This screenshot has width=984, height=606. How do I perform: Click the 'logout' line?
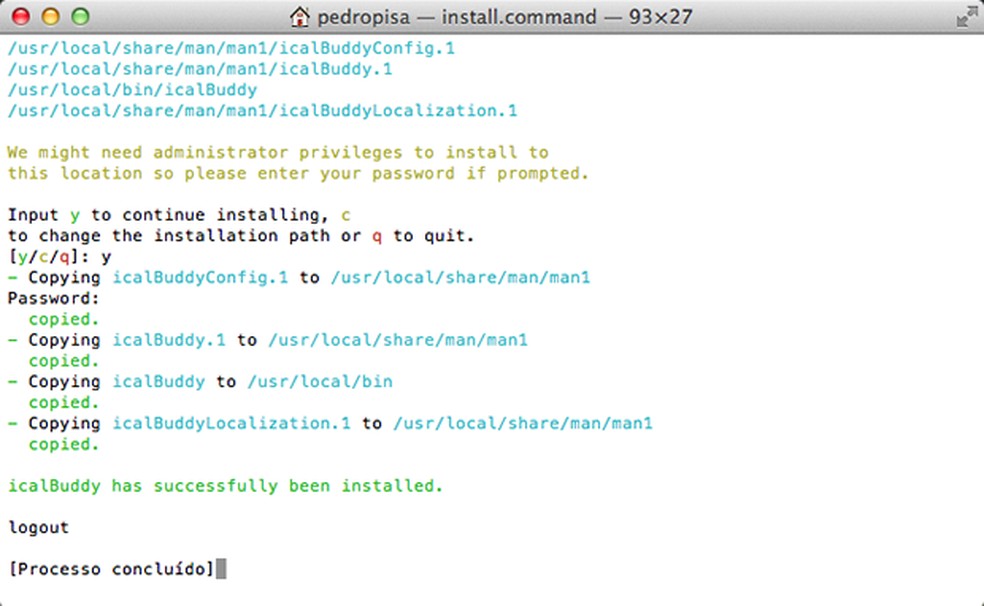pyautogui.click(x=38, y=528)
